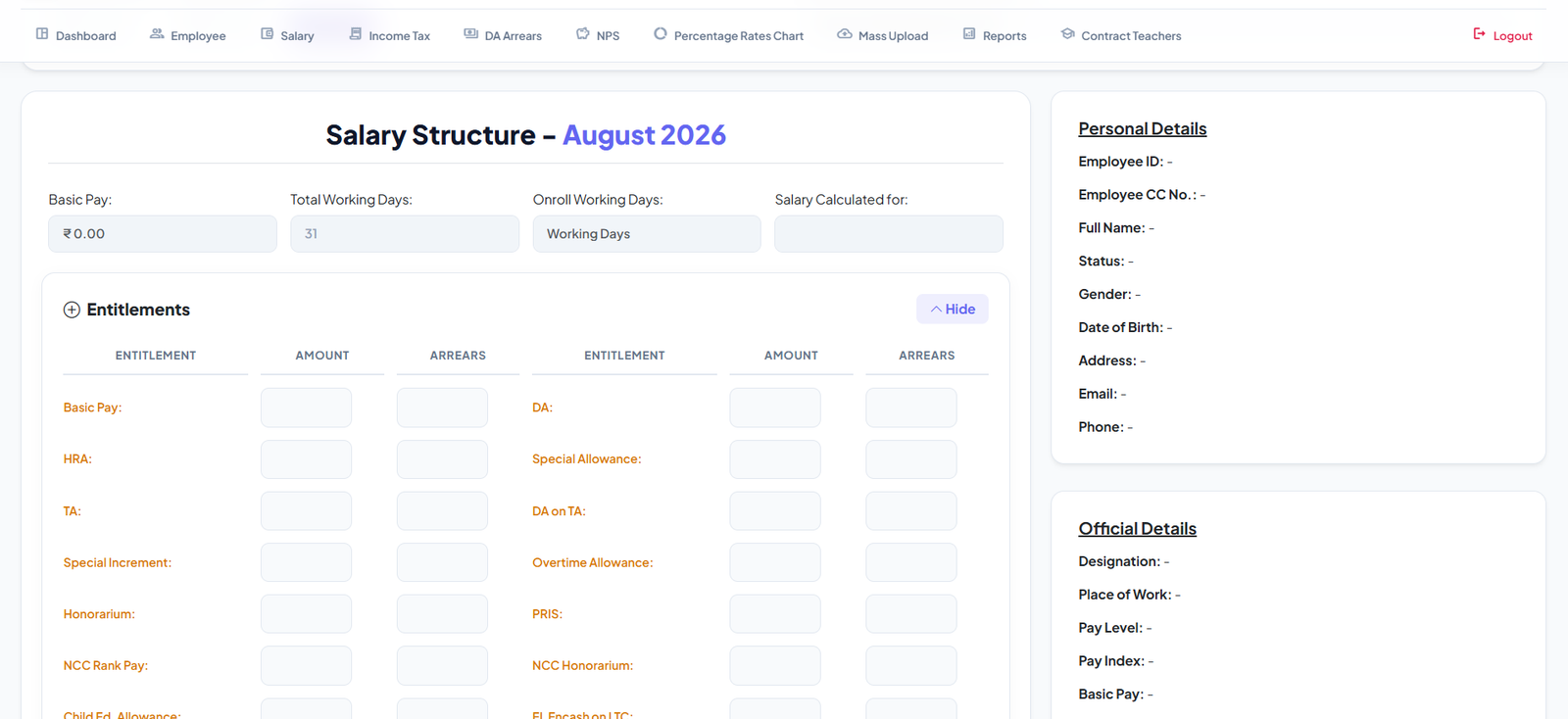Click the NCC Rank Pay amount field
The image size is (1568, 719).
point(306,666)
